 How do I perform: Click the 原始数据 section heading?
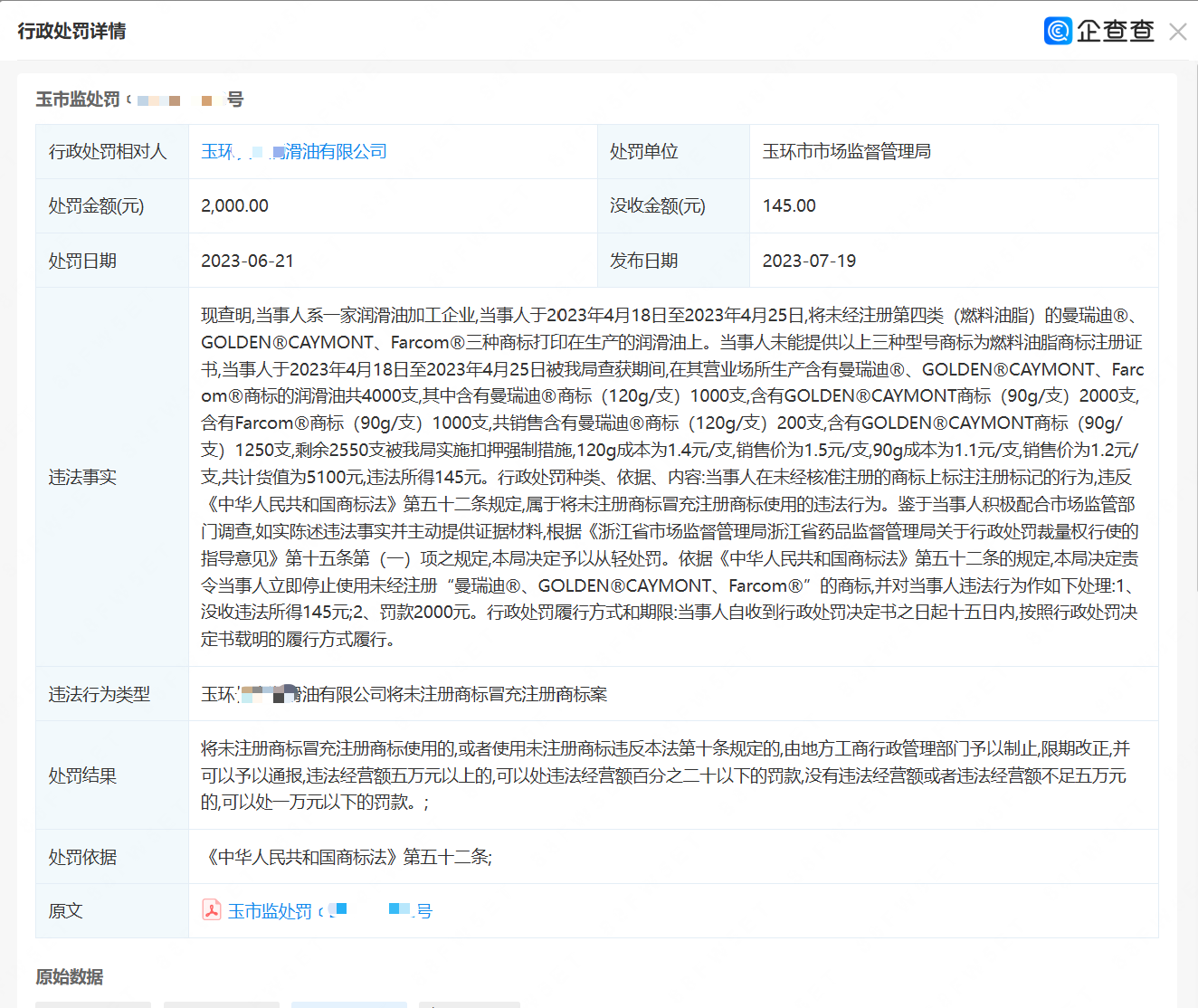coord(70,976)
